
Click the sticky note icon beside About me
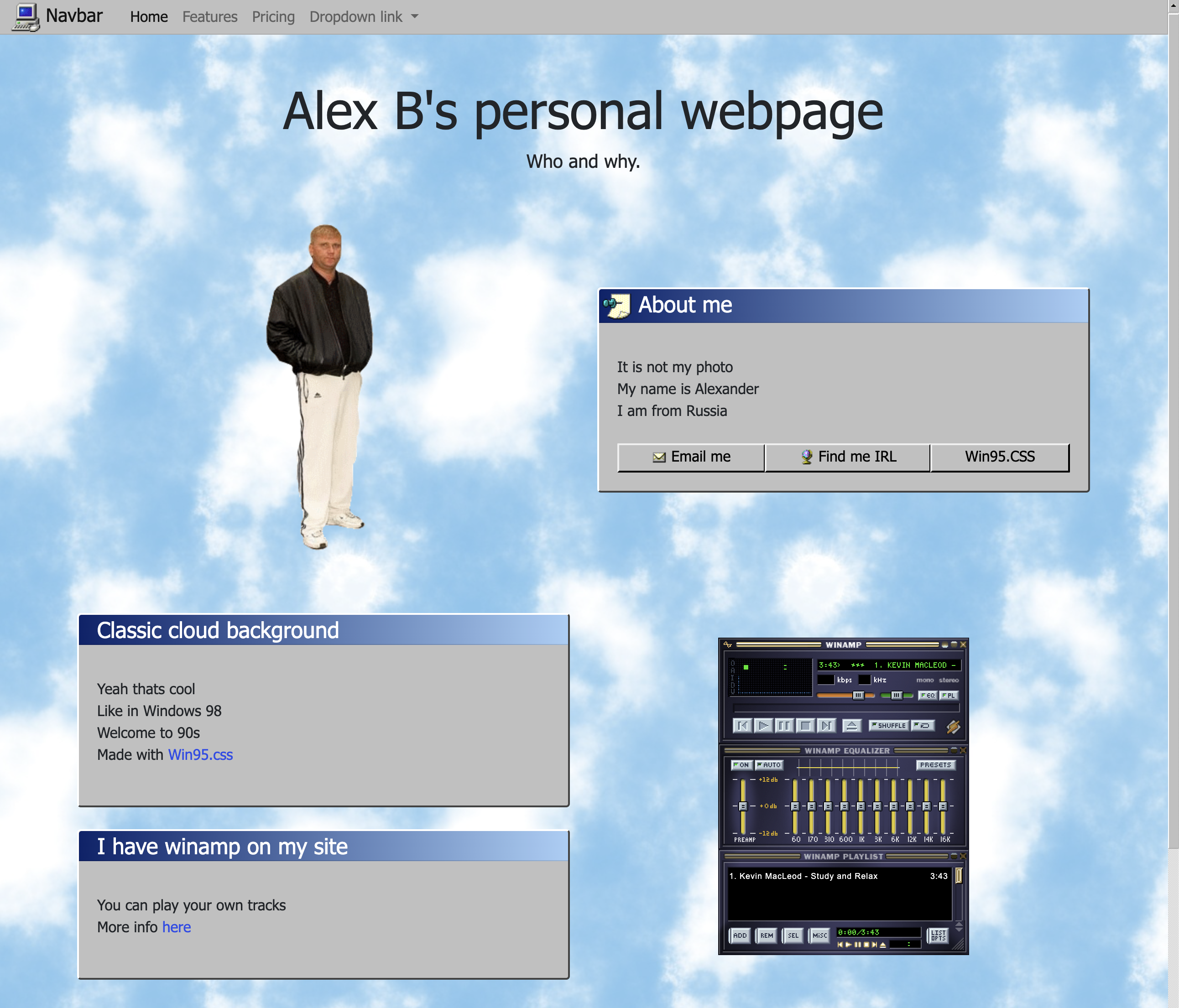pos(617,306)
